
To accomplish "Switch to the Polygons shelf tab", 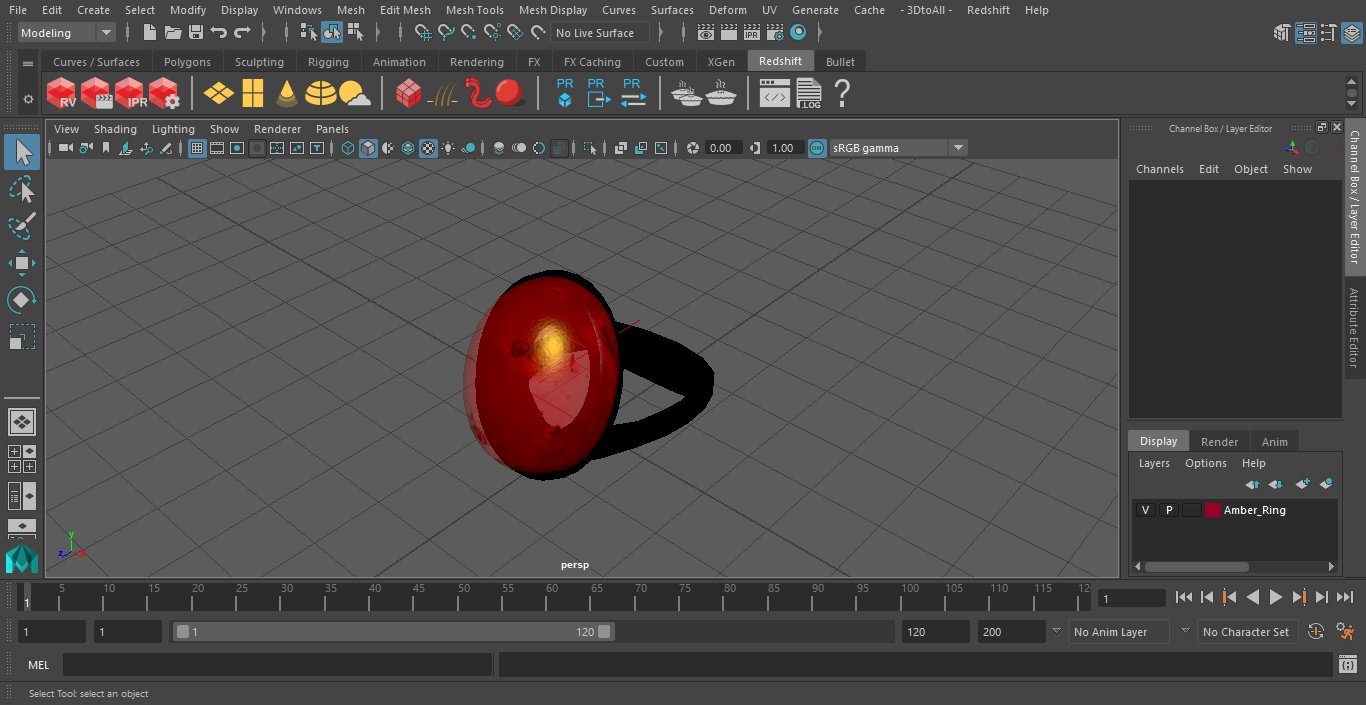I will (x=187, y=62).
